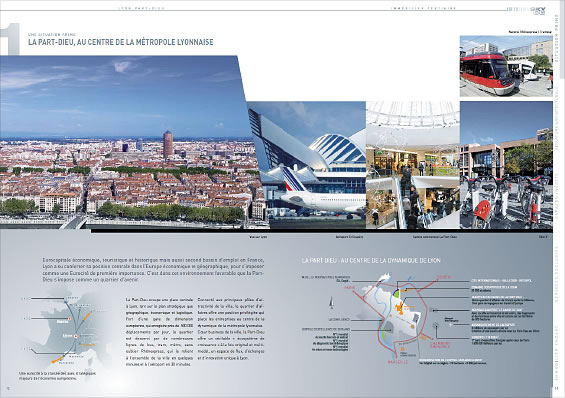The image size is (565, 398).
Task: Click the north arrow compass on the Lyon map
Action: coord(331,303)
